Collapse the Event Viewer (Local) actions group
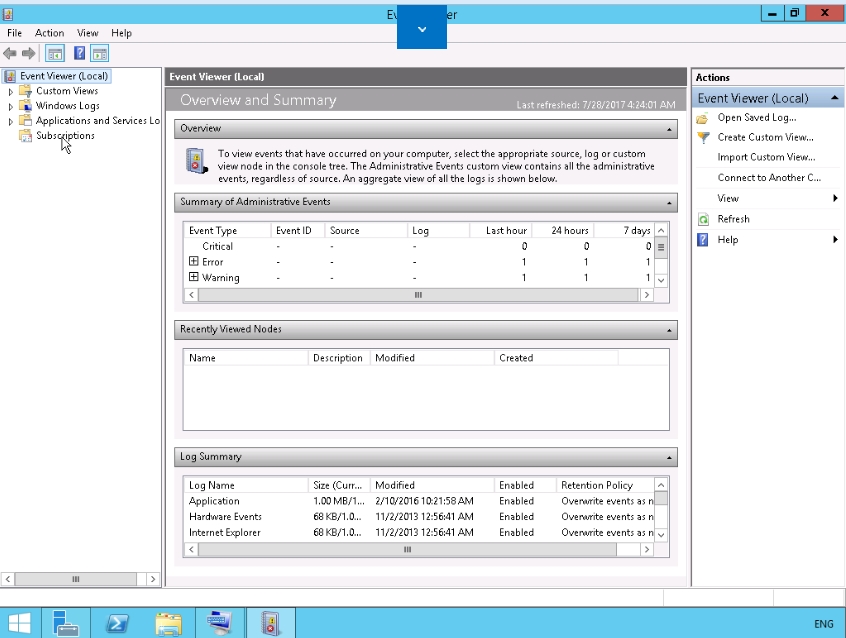Image resolution: width=846 pixels, height=638 pixels. 835,98
